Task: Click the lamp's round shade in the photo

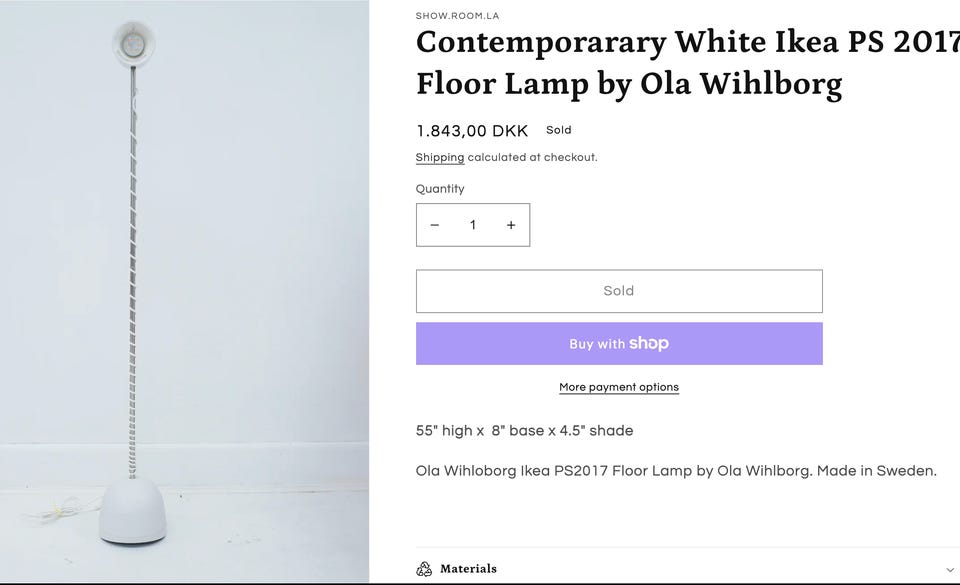Action: [133, 43]
